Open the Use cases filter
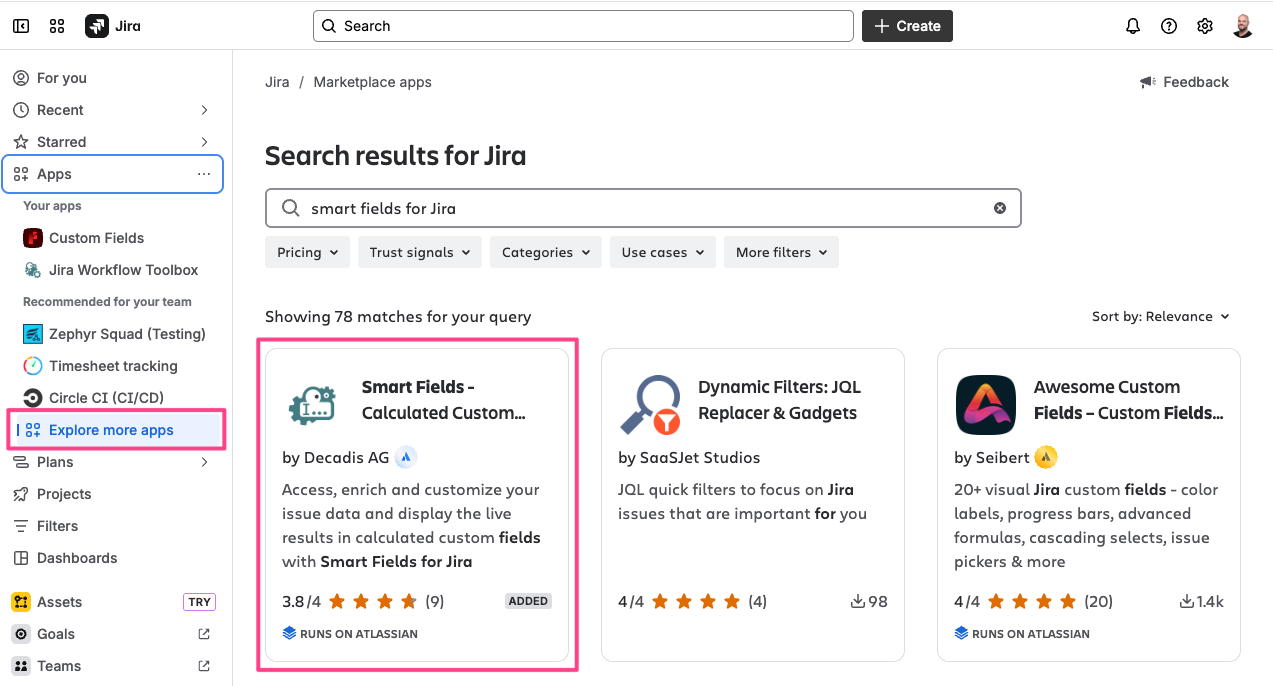The image size is (1273, 686). click(663, 252)
